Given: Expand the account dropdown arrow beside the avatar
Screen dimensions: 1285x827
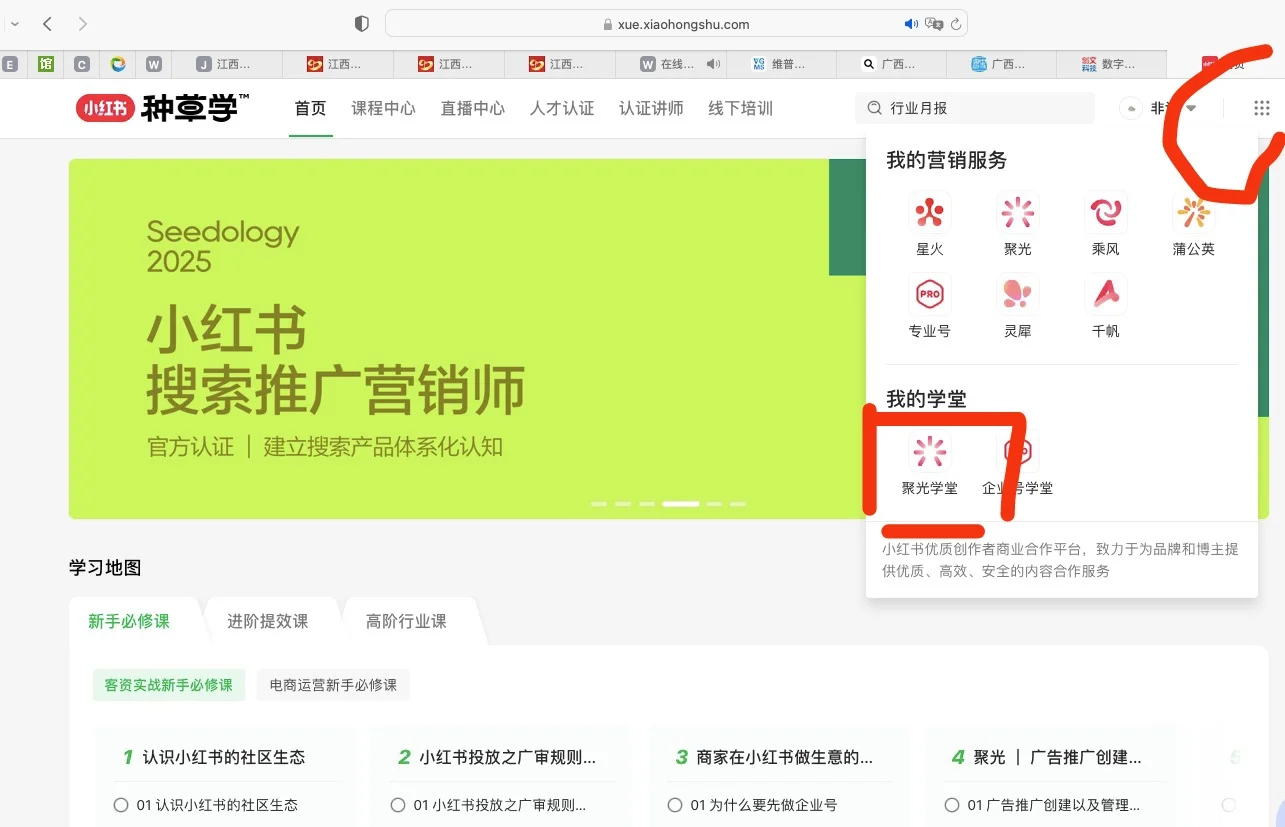Looking at the screenshot, I should (1191, 108).
